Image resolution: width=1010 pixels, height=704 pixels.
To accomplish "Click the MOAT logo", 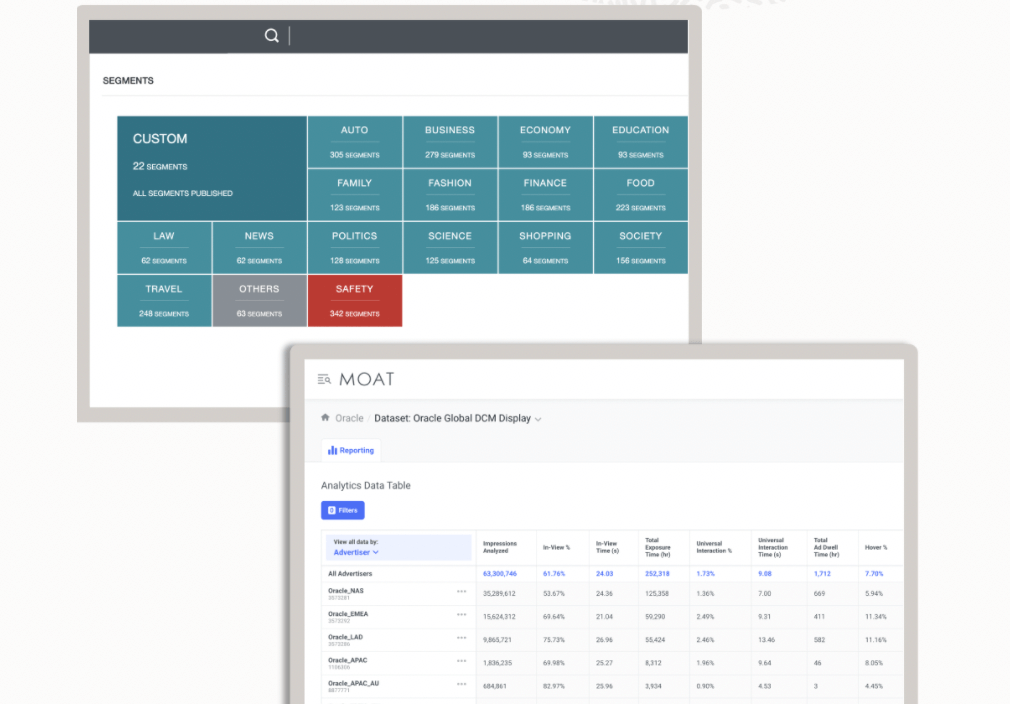I will [367, 379].
